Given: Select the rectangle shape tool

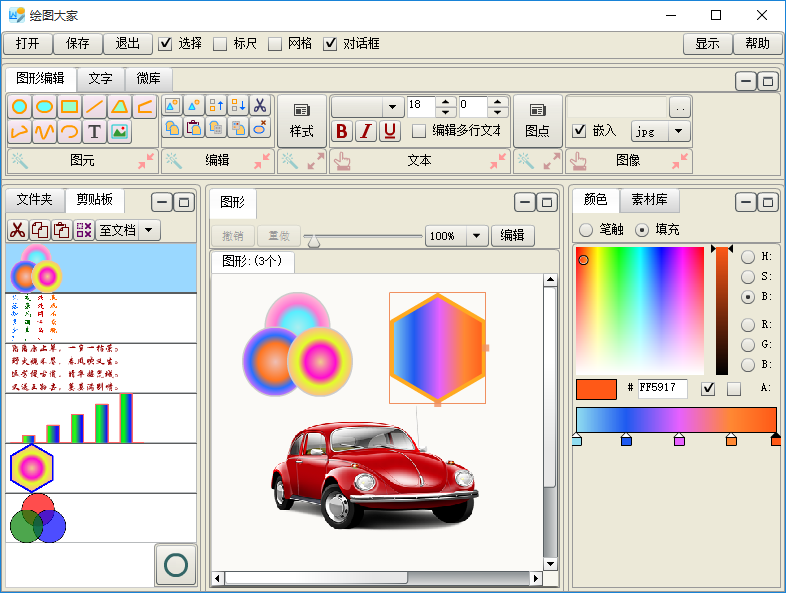Looking at the screenshot, I should pos(69,106).
